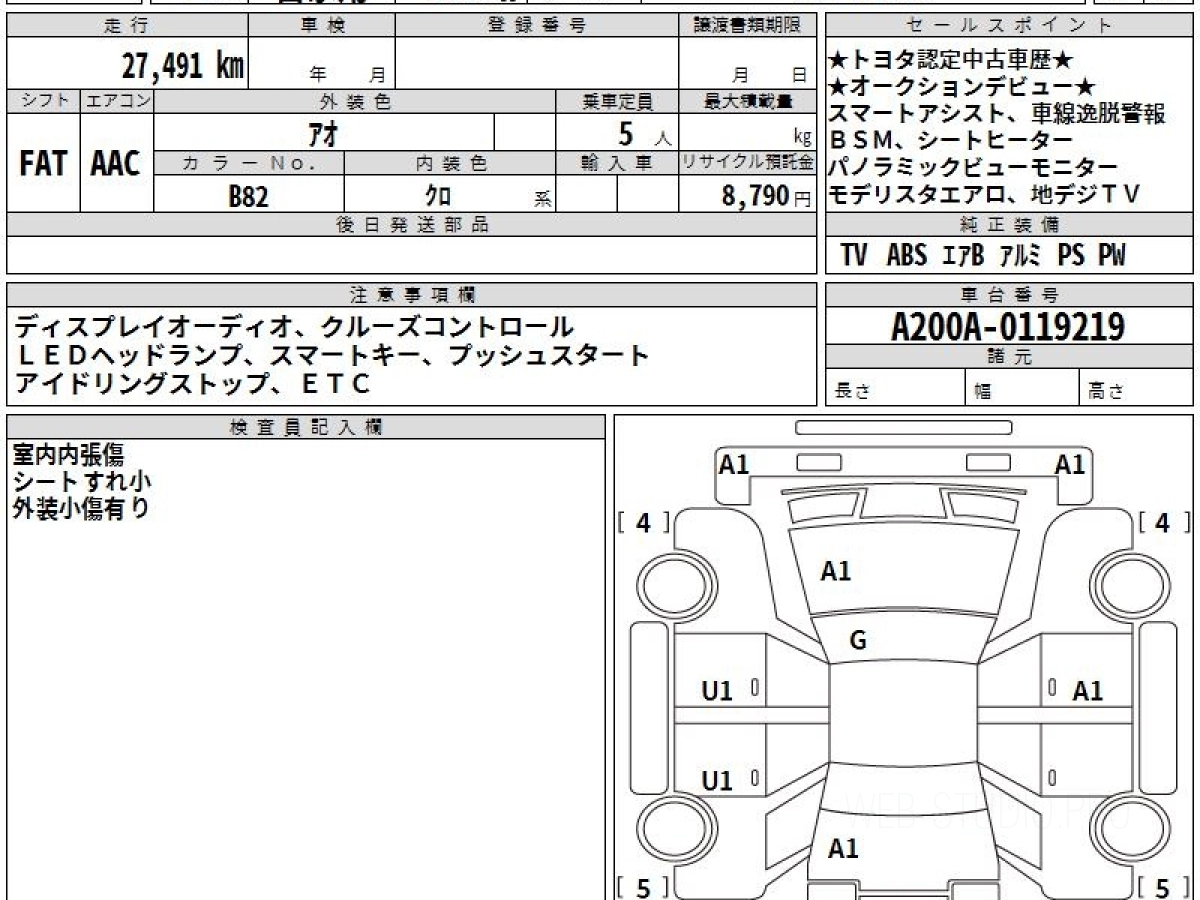Screen dimensions: 1200x900
Task: Click the エアB airbag code
Action: coord(964,256)
